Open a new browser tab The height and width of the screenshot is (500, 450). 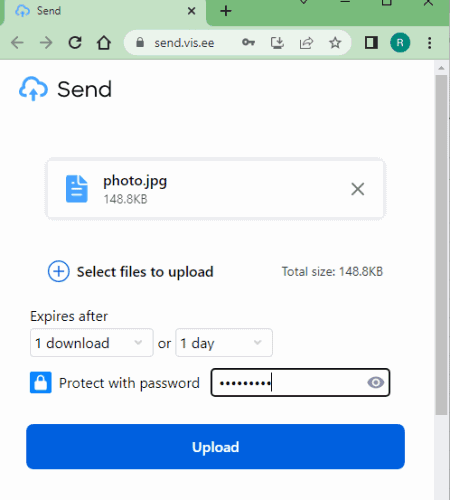click(x=226, y=11)
